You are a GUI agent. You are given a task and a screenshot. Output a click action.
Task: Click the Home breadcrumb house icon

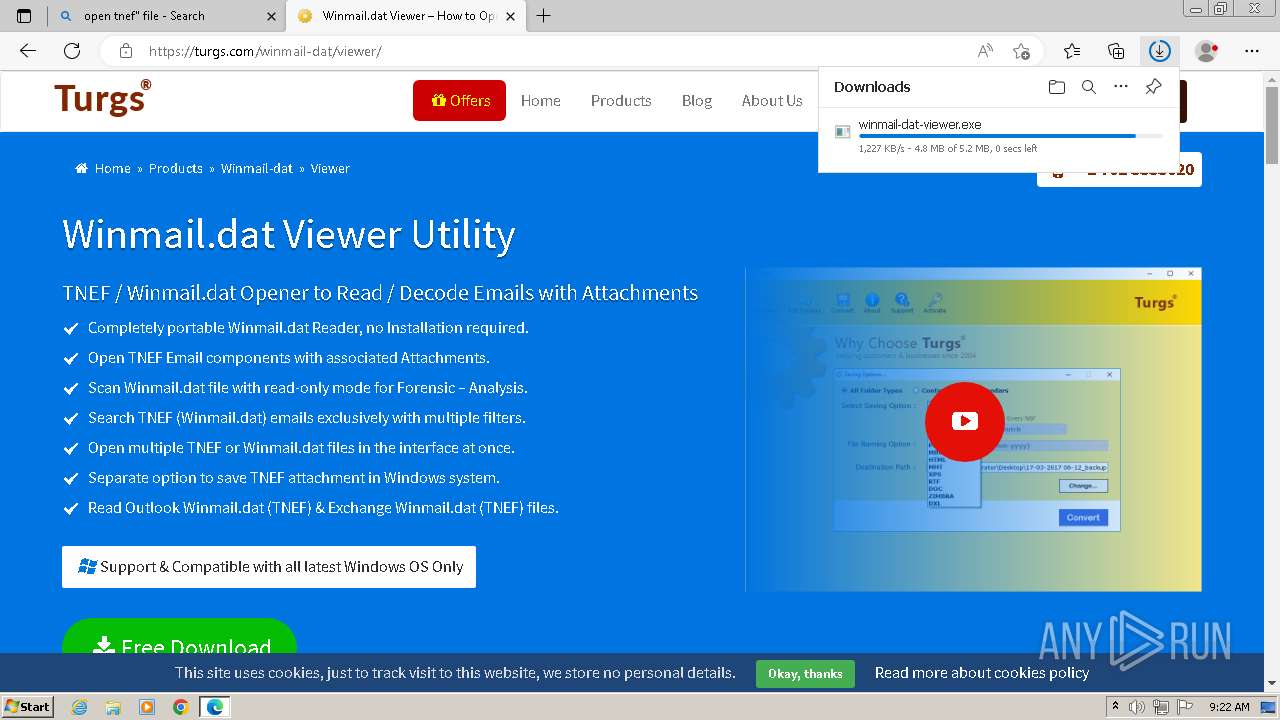click(x=81, y=168)
